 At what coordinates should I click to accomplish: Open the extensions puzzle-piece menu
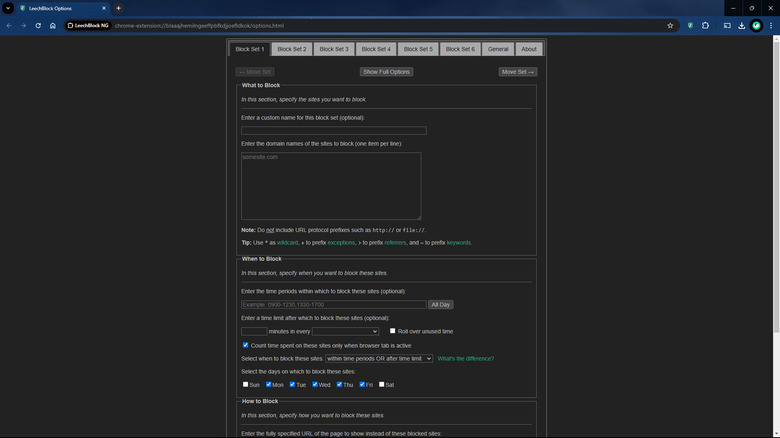coord(706,25)
